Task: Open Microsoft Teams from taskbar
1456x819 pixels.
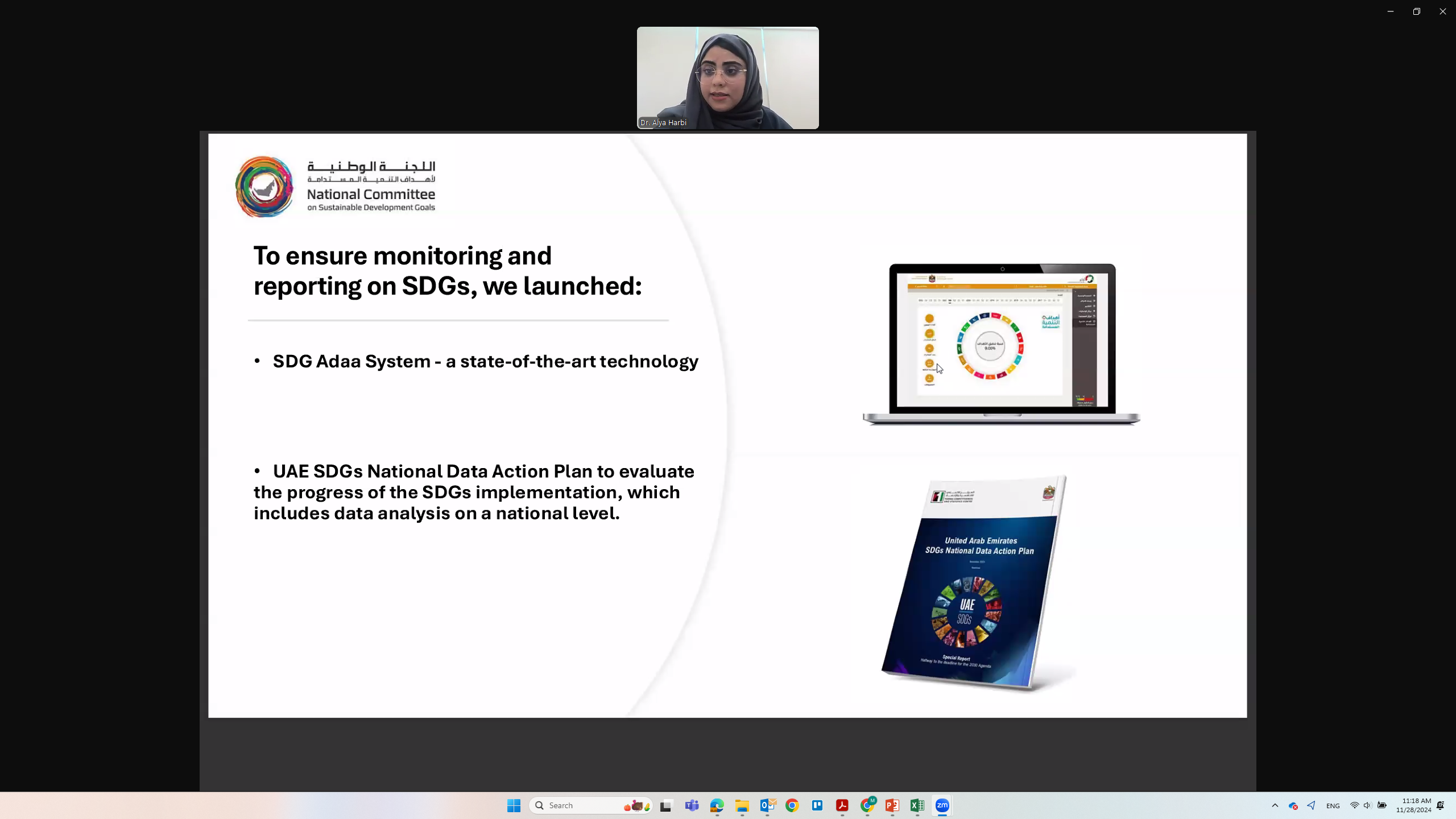Action: click(692, 805)
